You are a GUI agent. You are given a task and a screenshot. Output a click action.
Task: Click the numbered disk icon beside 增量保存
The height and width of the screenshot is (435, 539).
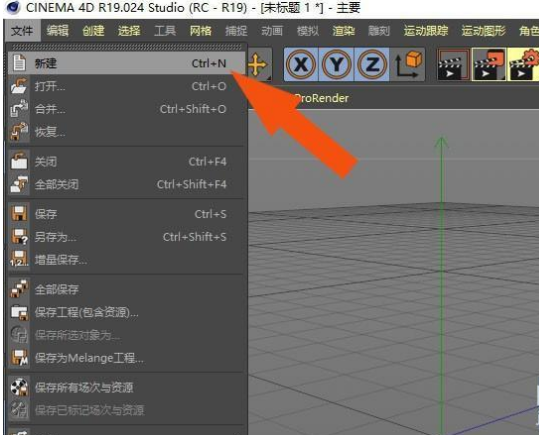tap(19, 260)
